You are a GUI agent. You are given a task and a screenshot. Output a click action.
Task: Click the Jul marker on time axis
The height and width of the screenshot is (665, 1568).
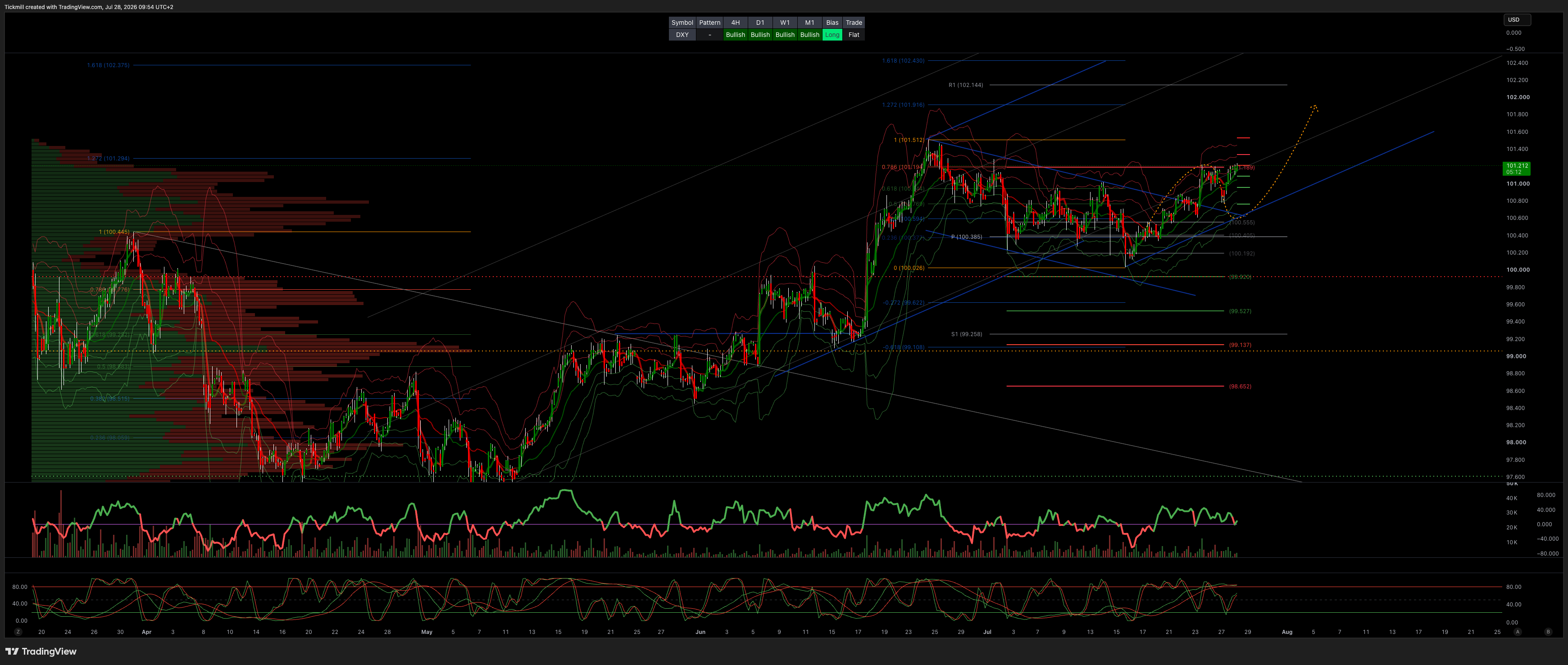986,632
